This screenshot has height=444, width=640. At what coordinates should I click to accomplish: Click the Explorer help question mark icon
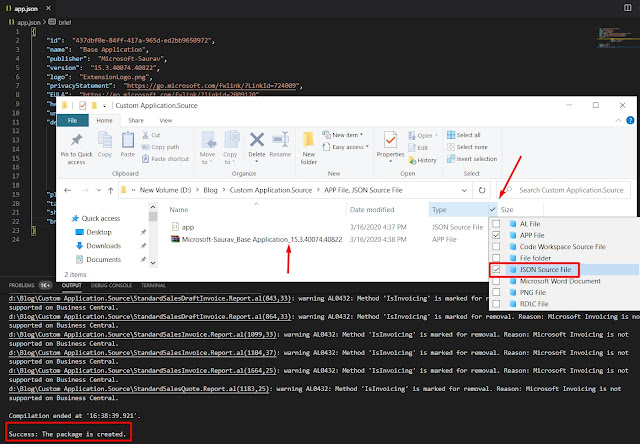coord(630,120)
